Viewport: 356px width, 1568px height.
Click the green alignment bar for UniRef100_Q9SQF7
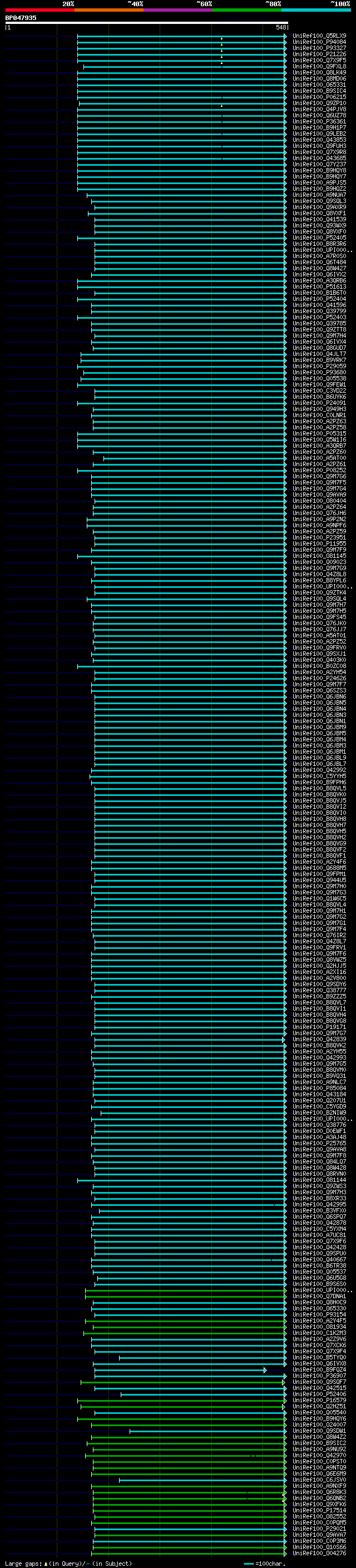pos(181,1382)
